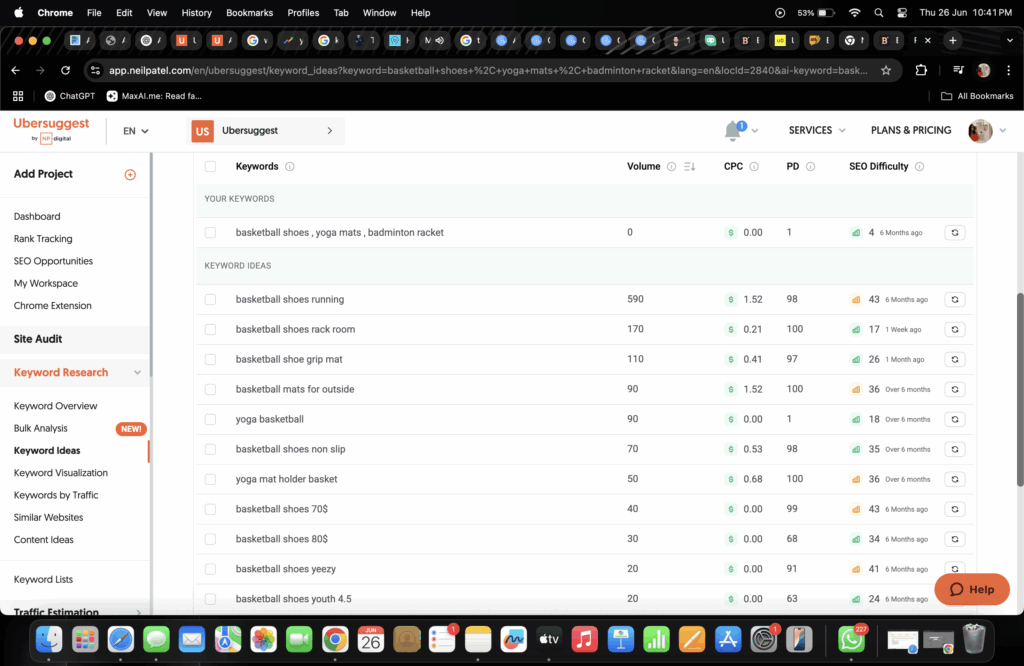Collapse the Keyword Research sidebar section
This screenshot has height=666, width=1024.
[x=137, y=373]
